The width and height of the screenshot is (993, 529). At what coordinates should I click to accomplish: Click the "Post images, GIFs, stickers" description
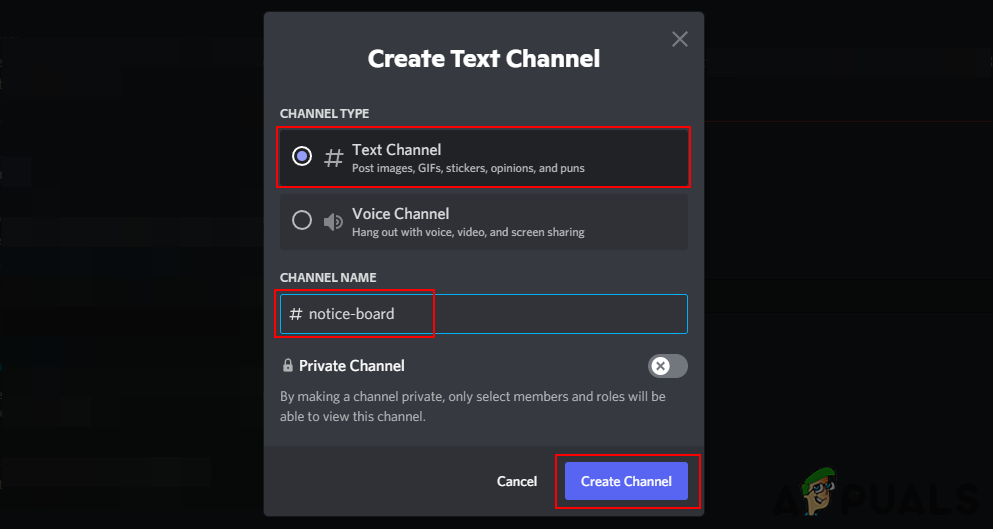point(468,169)
